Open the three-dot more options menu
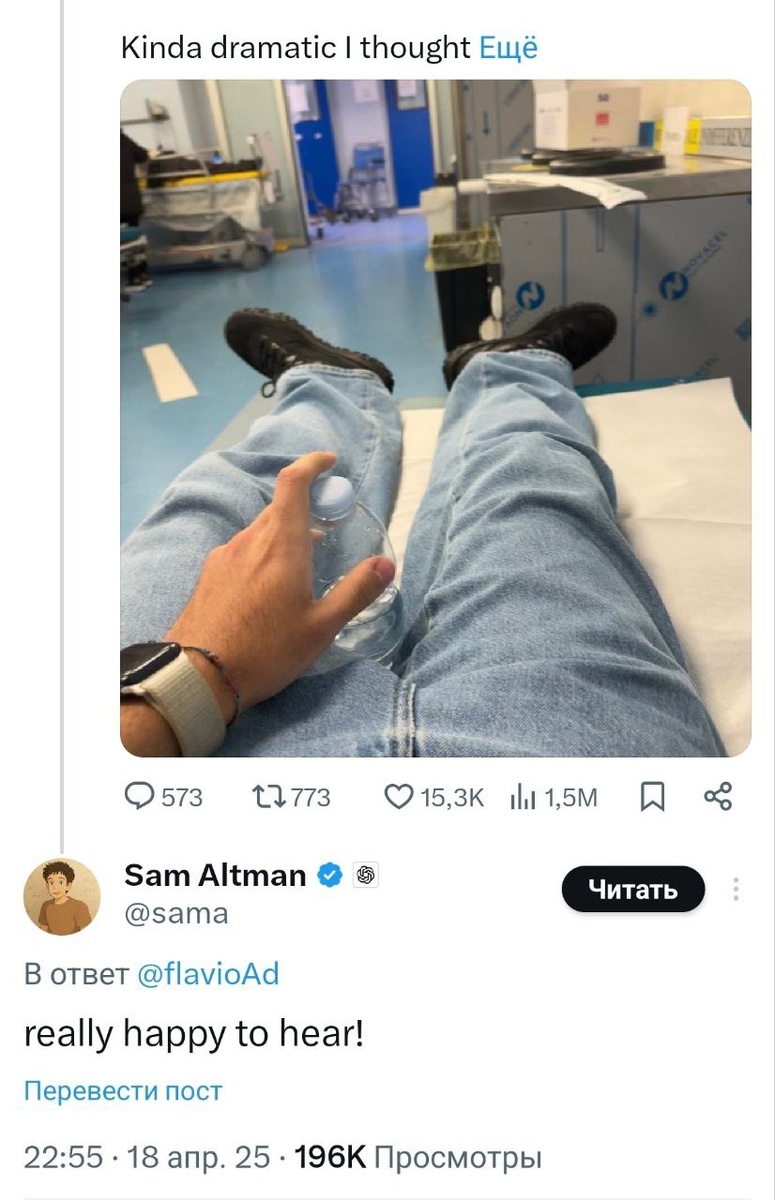 pyautogui.click(x=736, y=889)
